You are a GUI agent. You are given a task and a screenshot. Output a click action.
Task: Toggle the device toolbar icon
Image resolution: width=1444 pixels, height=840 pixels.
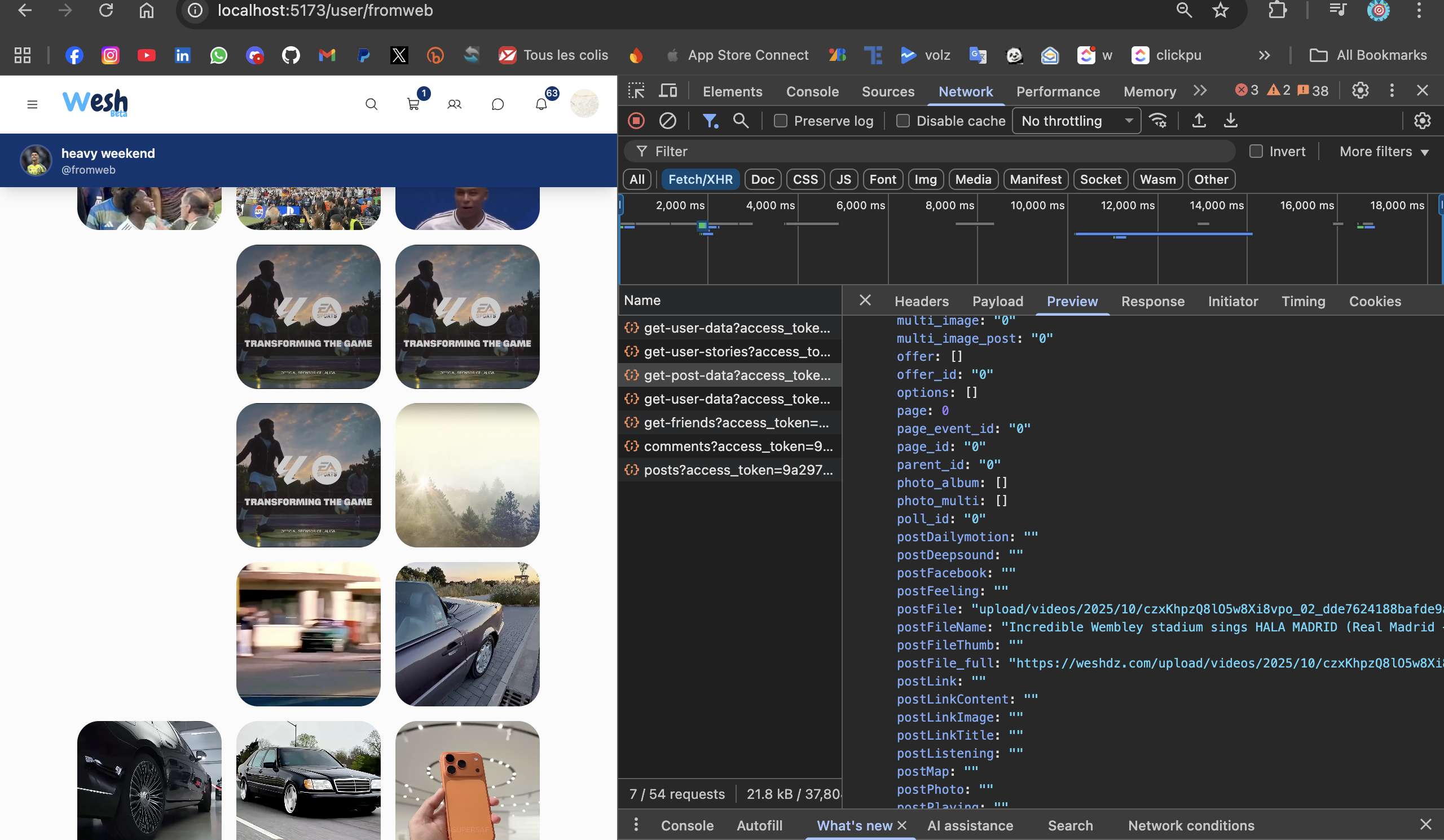(667, 91)
